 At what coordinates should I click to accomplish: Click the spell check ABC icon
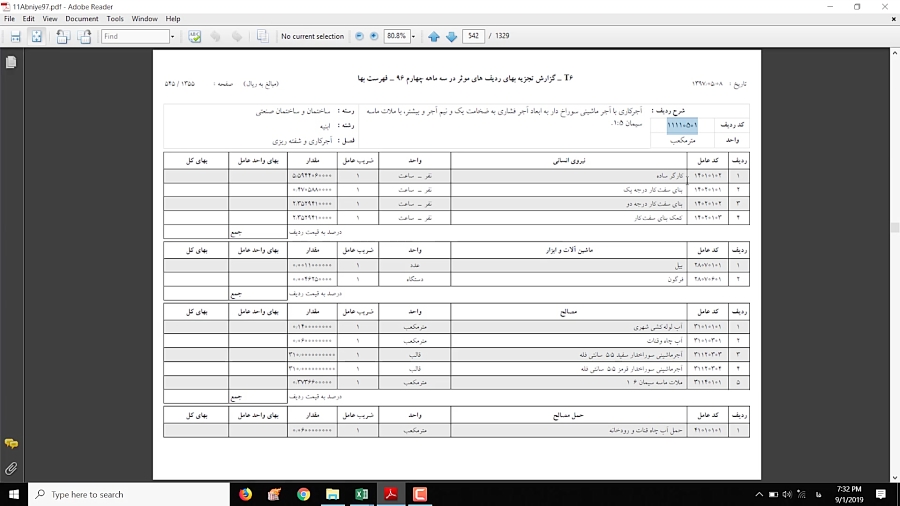195,36
